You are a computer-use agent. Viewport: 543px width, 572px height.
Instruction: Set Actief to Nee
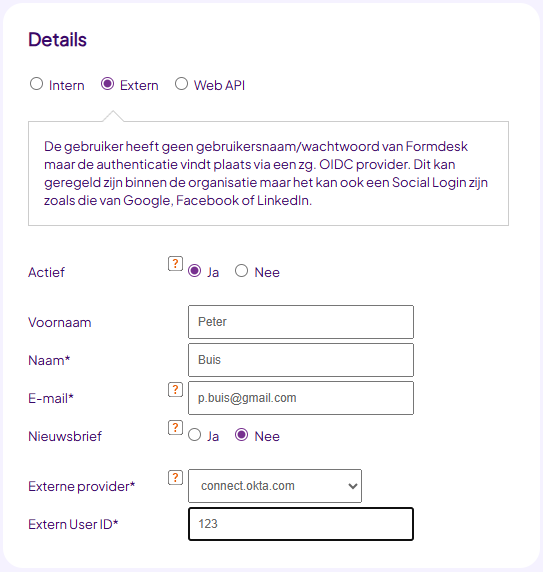(x=241, y=271)
